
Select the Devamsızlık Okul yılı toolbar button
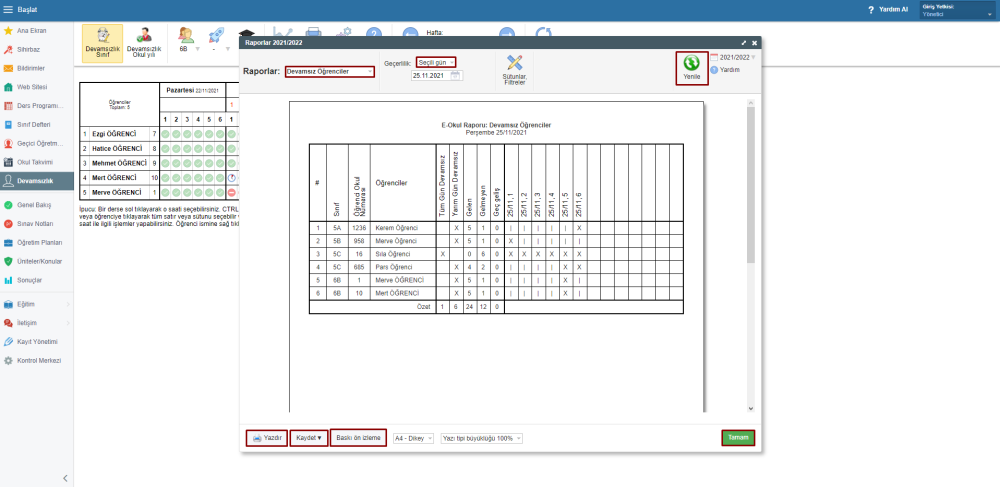pyautogui.click(x=144, y=43)
